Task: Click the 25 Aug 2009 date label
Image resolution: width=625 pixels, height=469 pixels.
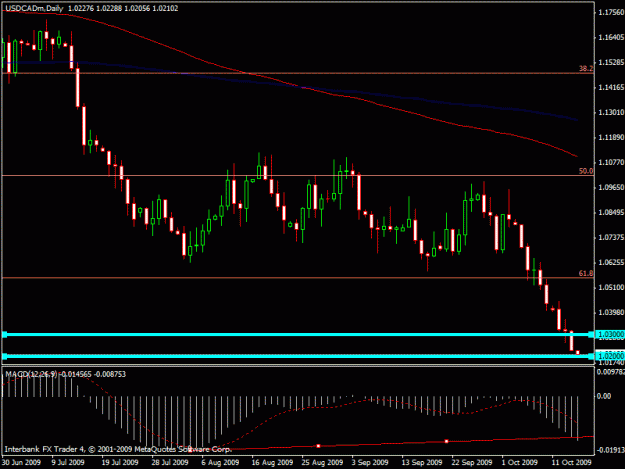Action: point(322,462)
